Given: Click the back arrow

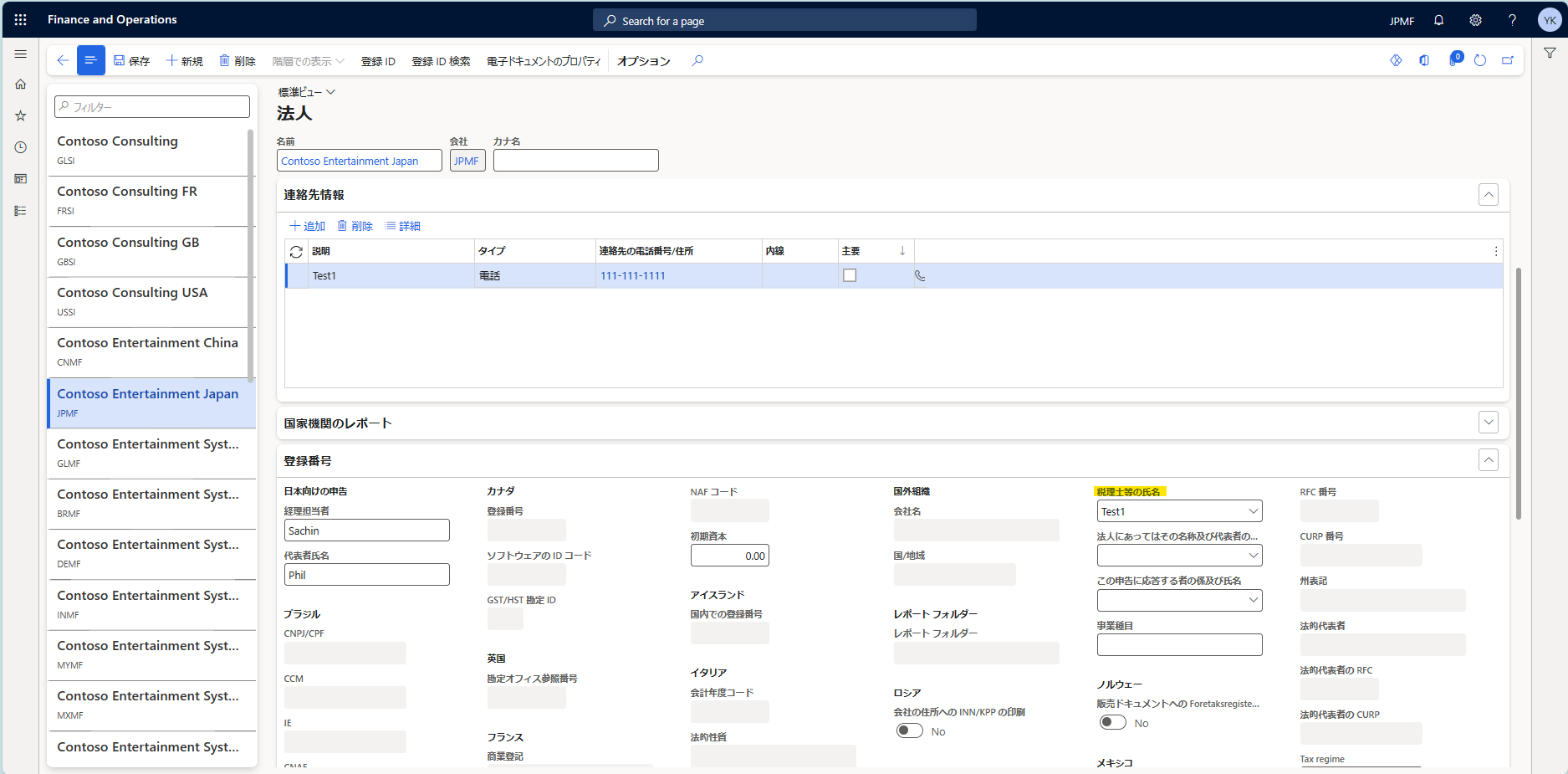Looking at the screenshot, I should click(63, 60).
